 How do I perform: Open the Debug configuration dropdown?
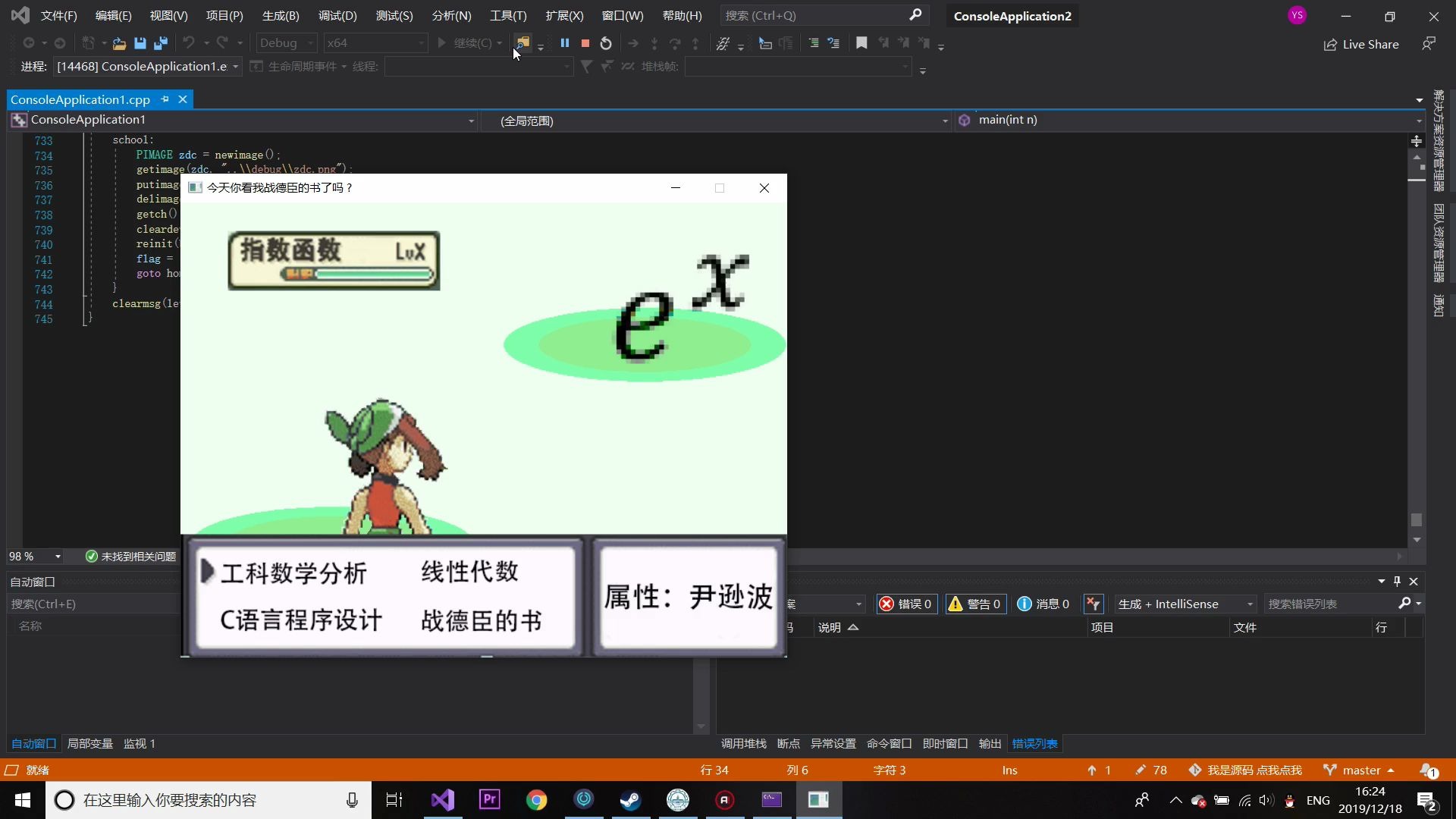tap(284, 43)
